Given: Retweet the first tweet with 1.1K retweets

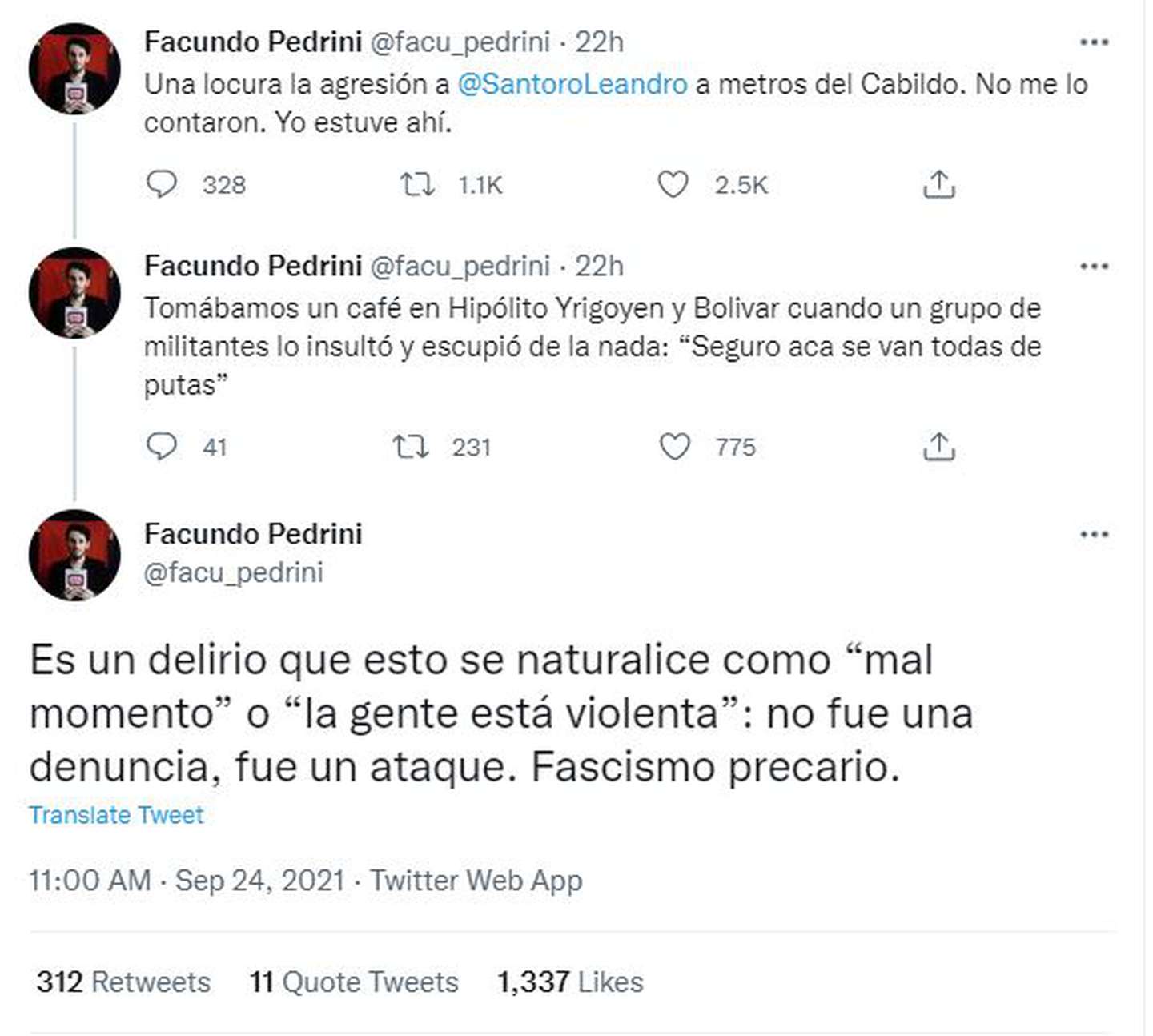Looking at the screenshot, I should pos(417,185).
